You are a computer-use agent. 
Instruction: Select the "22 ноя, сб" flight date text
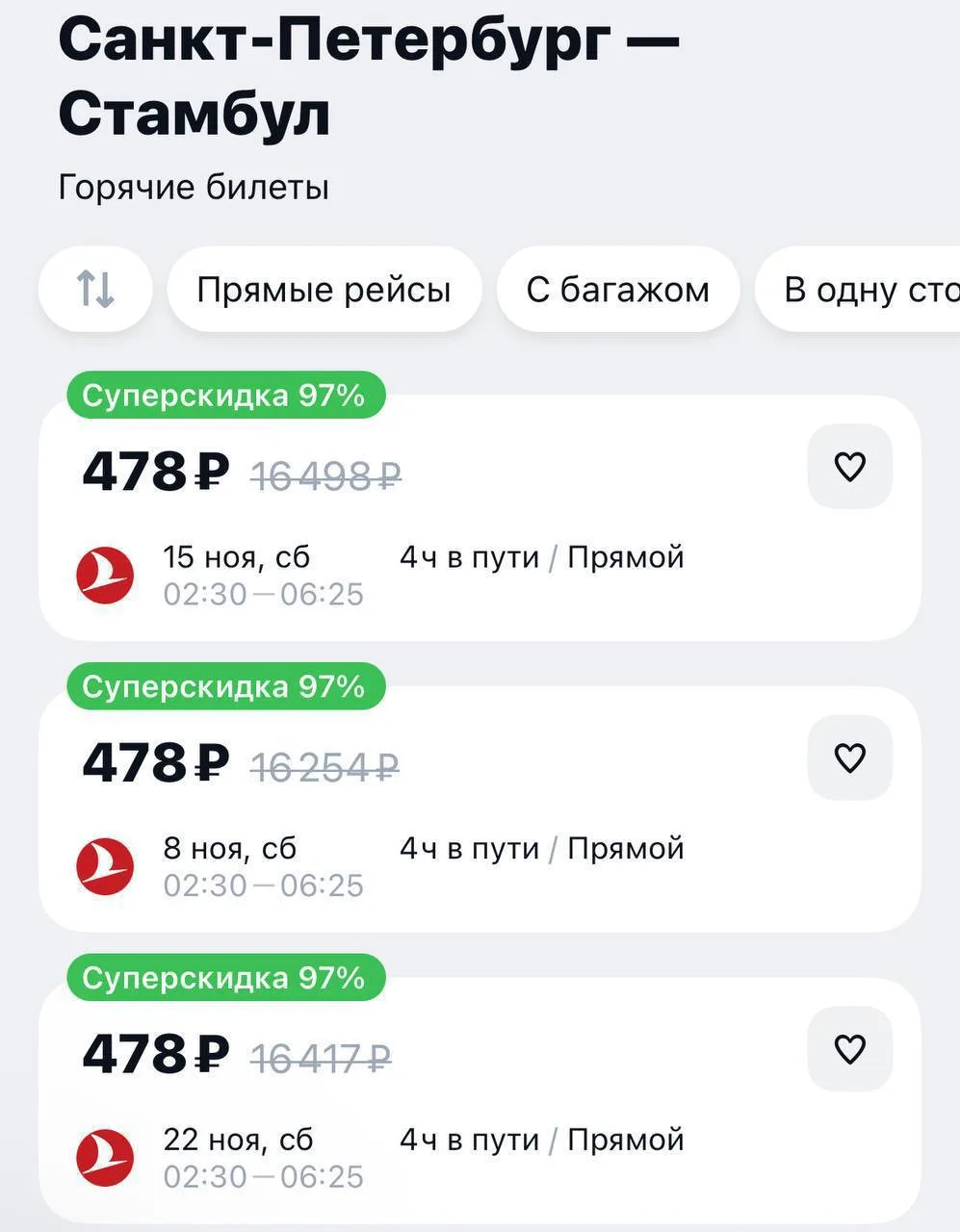[x=238, y=1140]
